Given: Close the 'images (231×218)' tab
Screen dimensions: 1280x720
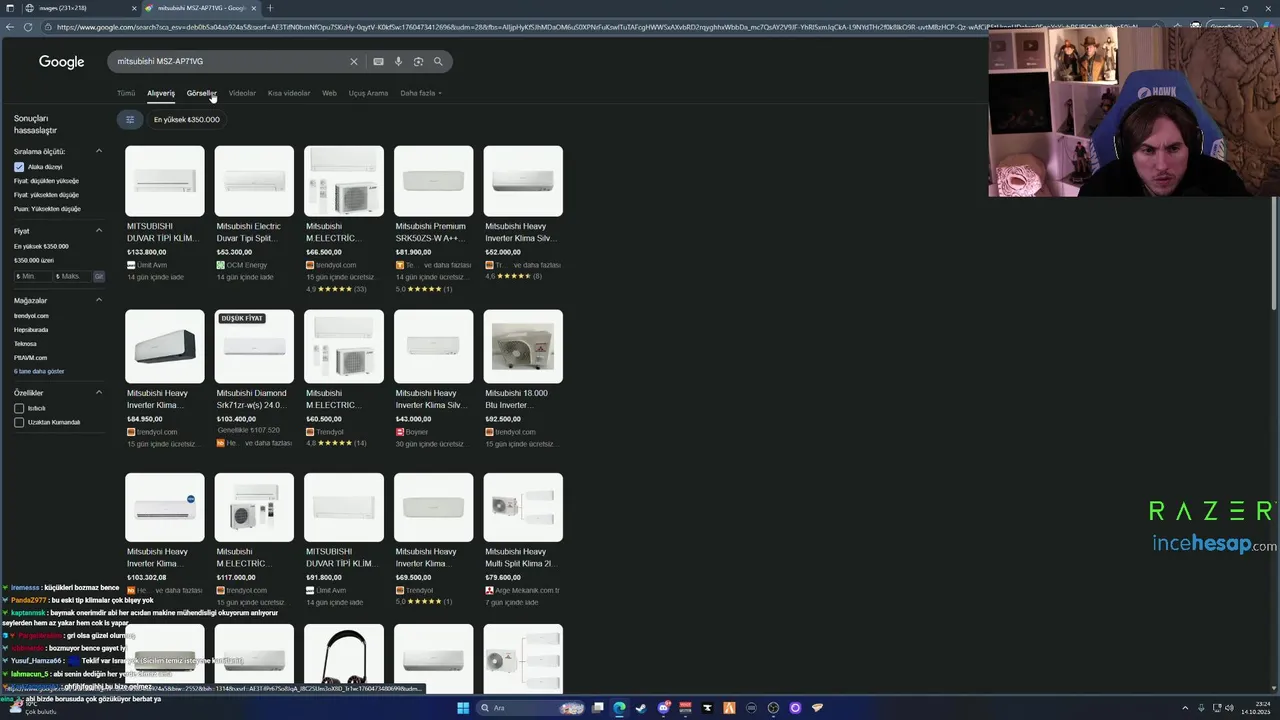Looking at the screenshot, I should [x=132, y=8].
